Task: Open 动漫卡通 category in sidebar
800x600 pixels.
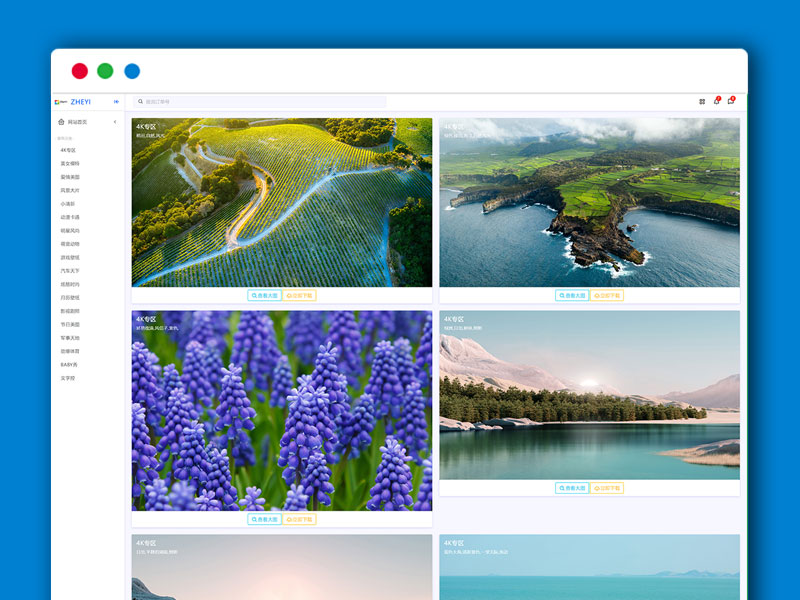Action: pyautogui.click(x=70, y=217)
